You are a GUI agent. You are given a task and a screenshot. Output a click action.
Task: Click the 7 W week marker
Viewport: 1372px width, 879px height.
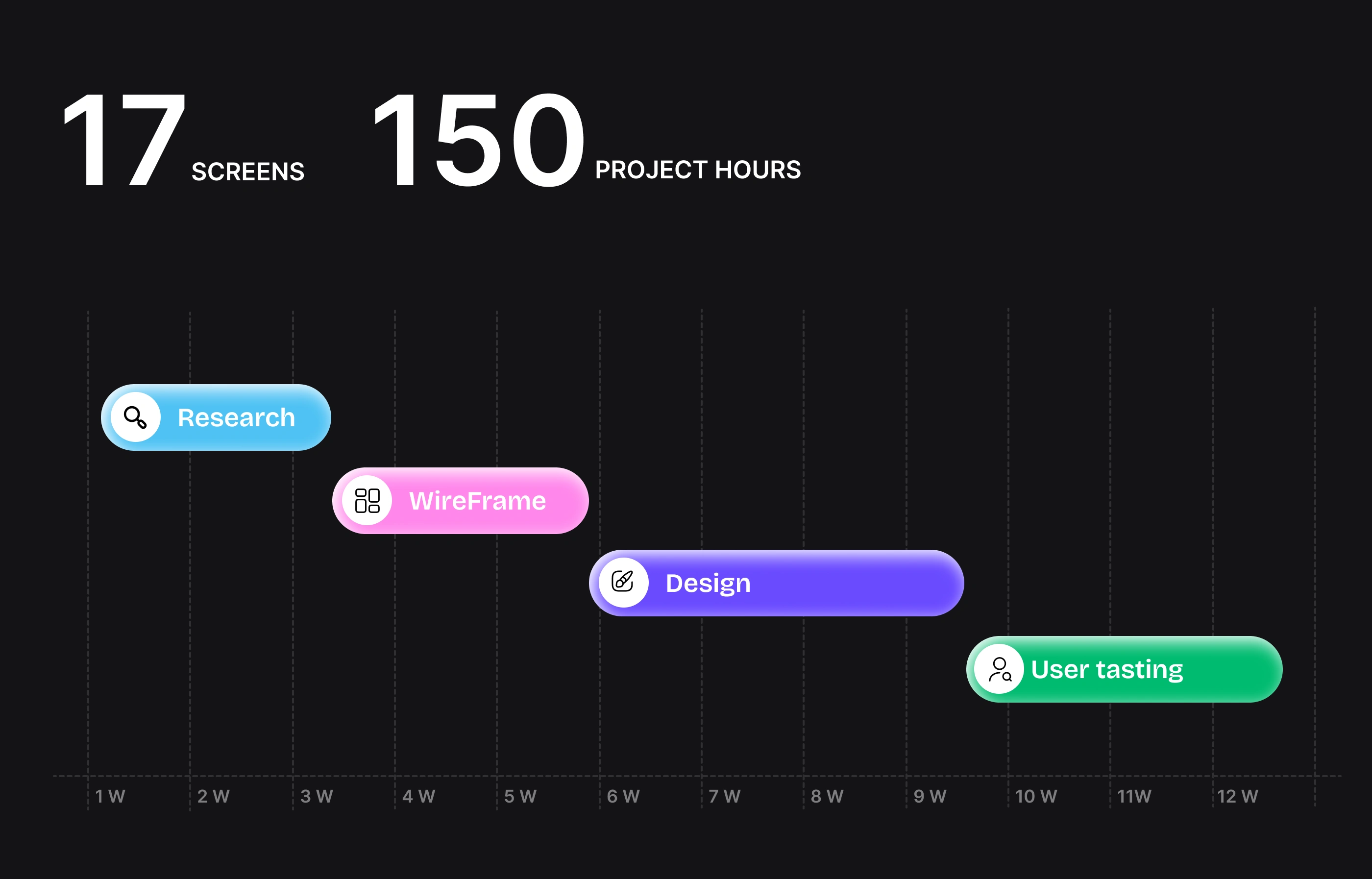point(724,796)
